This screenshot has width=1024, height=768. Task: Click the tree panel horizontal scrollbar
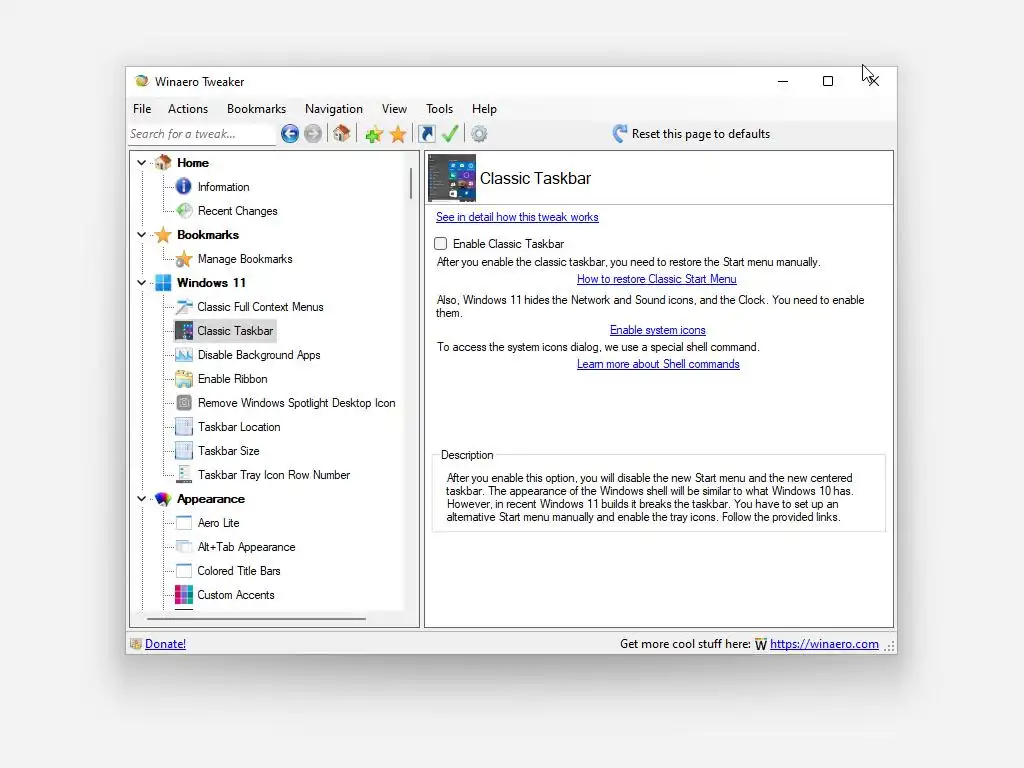tap(256, 618)
